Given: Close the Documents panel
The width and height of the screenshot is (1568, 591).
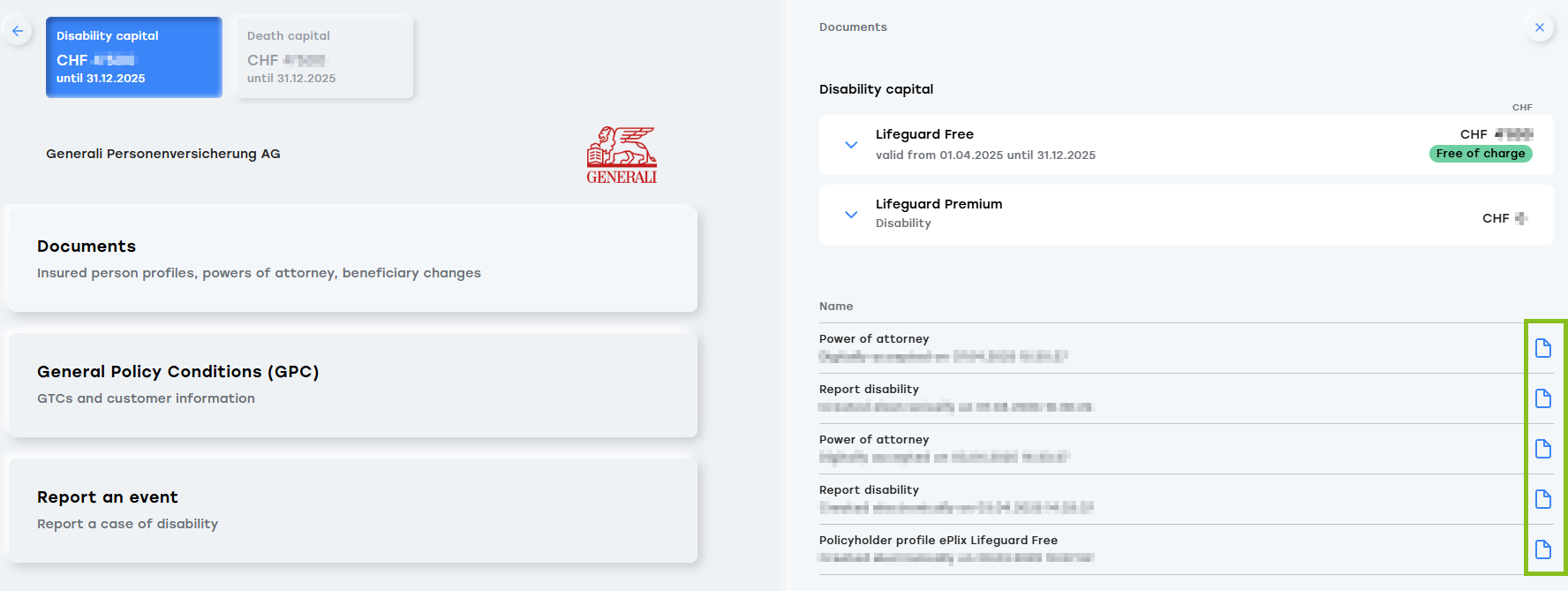Looking at the screenshot, I should pyautogui.click(x=1540, y=27).
